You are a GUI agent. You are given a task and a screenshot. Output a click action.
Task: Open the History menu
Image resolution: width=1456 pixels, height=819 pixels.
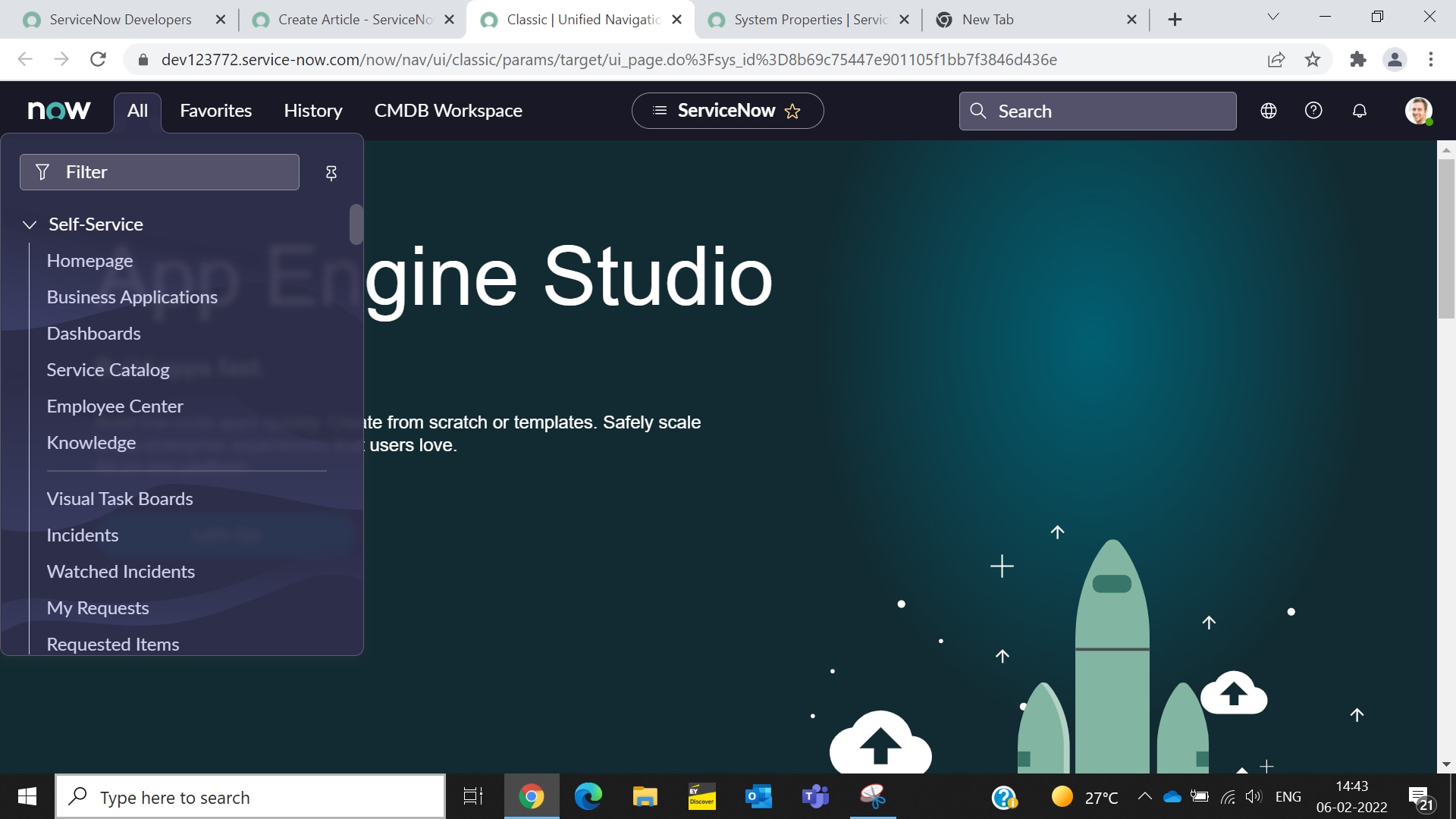pos(312,111)
